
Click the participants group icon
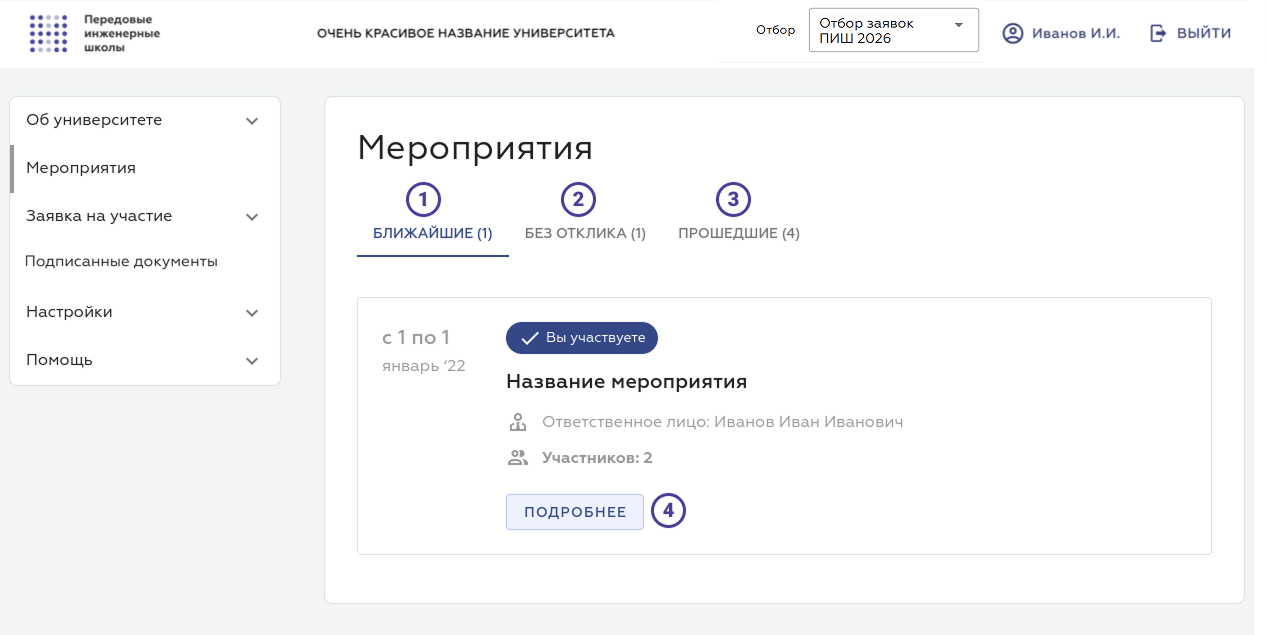tap(517, 458)
